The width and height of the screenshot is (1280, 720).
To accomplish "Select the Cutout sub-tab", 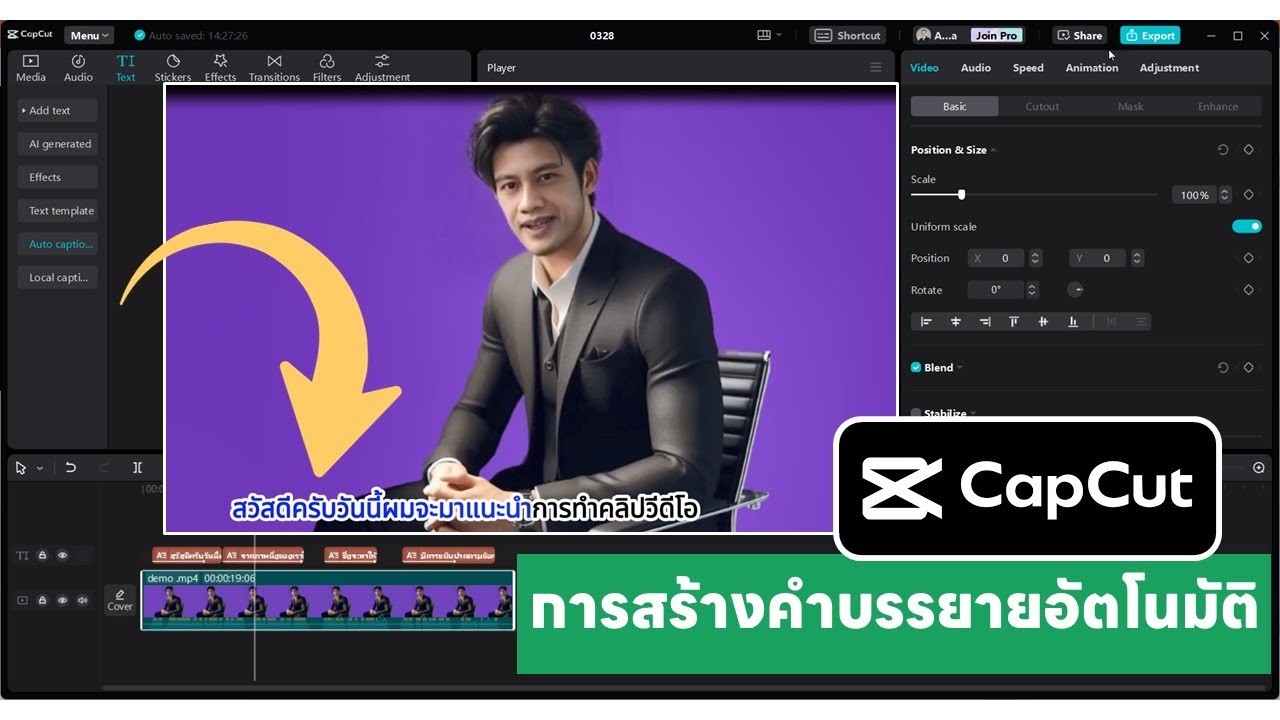I will click(x=1042, y=107).
